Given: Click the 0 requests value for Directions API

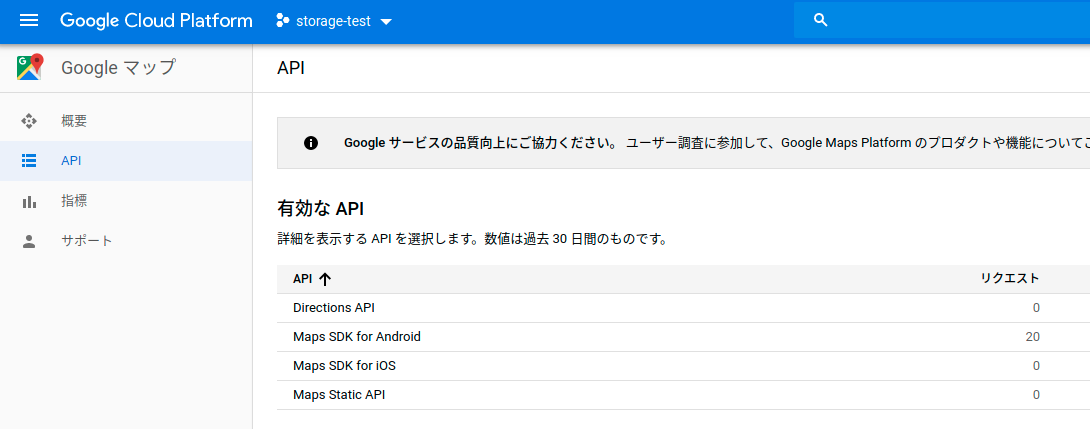Looking at the screenshot, I should (1036, 308).
